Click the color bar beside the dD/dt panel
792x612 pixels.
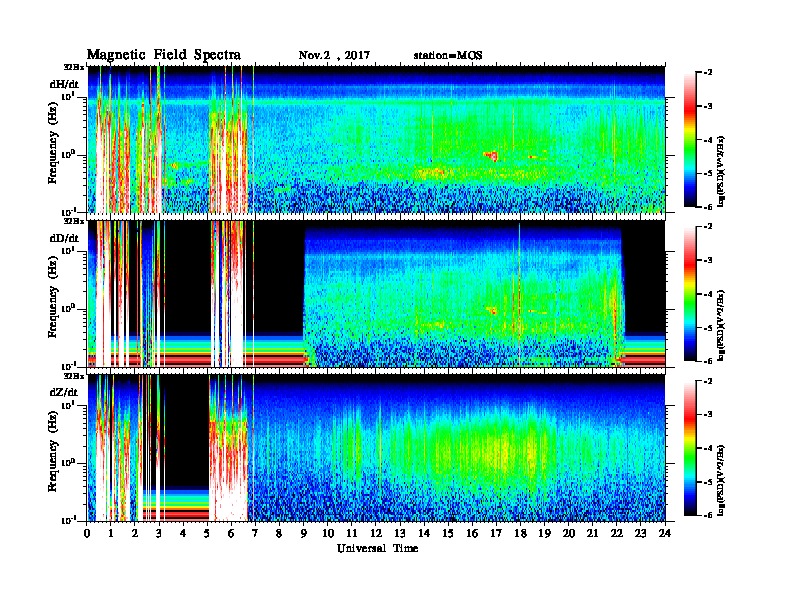pos(690,293)
